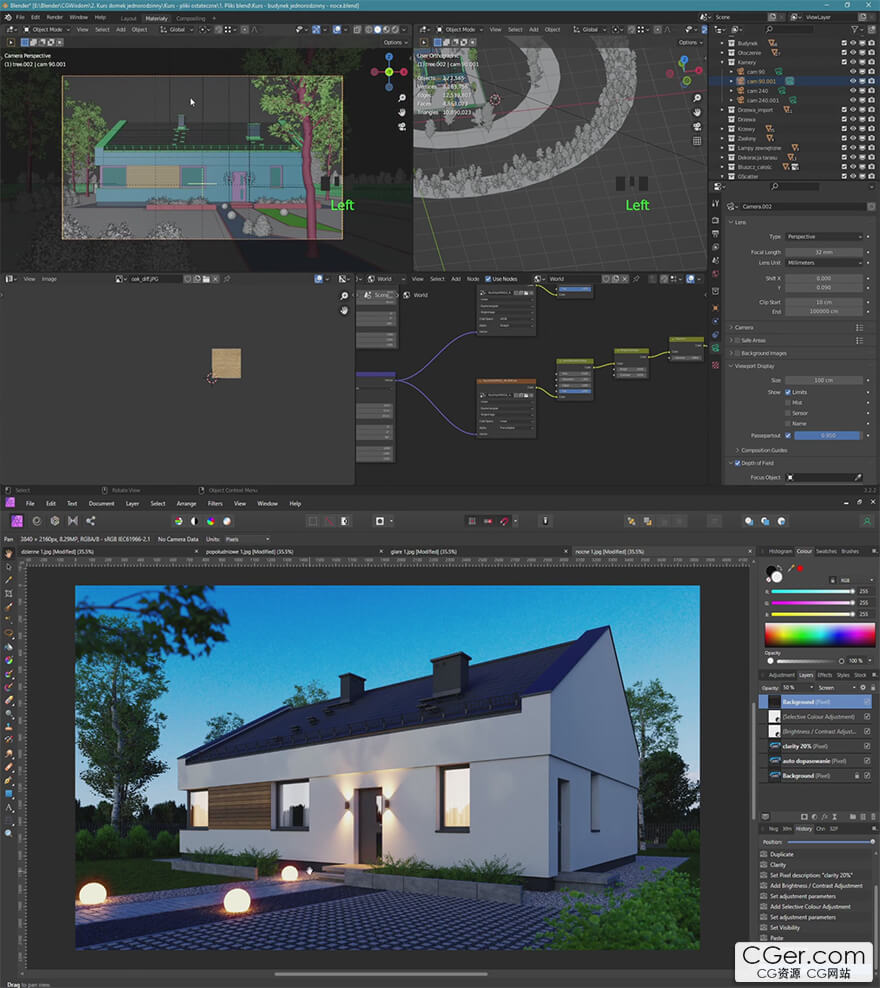Image resolution: width=880 pixels, height=988 pixels.
Task: Uncheck the Limits checkbox
Action: tap(788, 392)
